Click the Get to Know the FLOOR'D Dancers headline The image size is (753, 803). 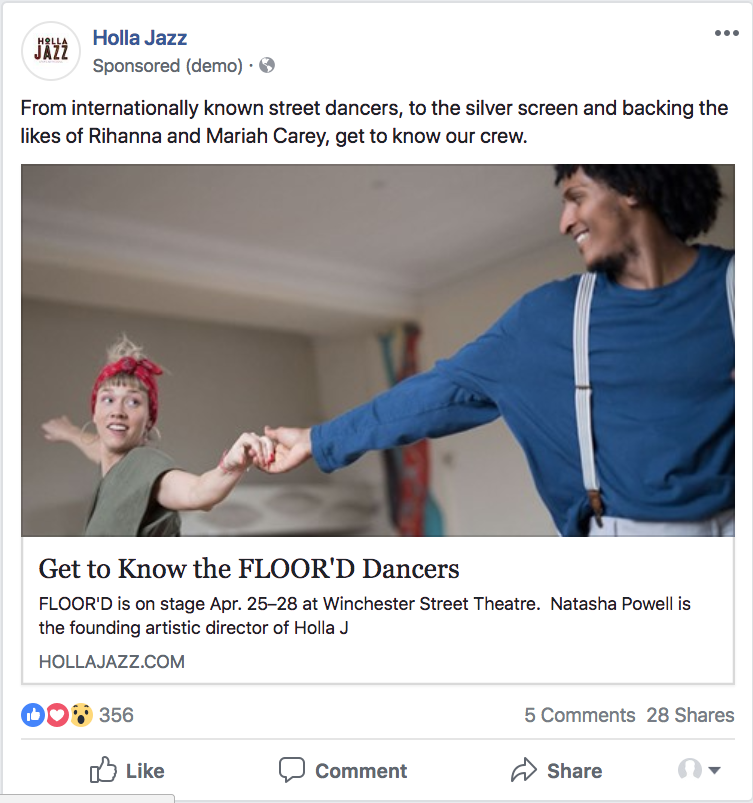pos(249,569)
